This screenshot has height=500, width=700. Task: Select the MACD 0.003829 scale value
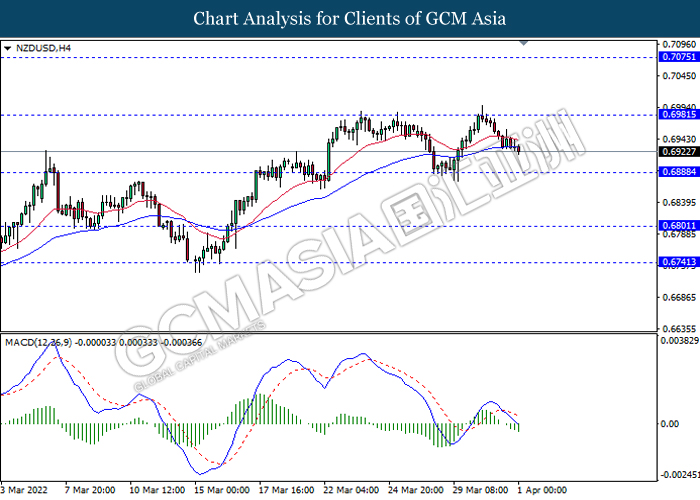tap(679, 341)
